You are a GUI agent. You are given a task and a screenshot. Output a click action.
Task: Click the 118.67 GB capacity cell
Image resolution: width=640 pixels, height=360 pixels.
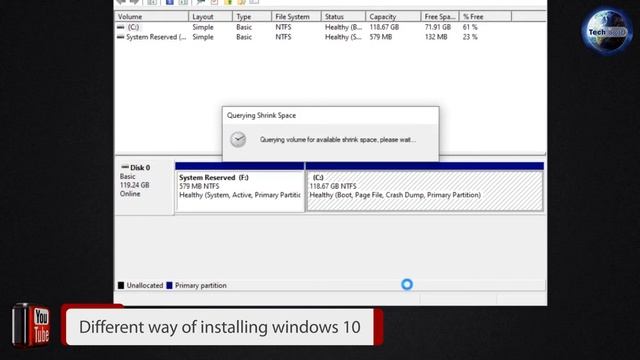(x=384, y=27)
